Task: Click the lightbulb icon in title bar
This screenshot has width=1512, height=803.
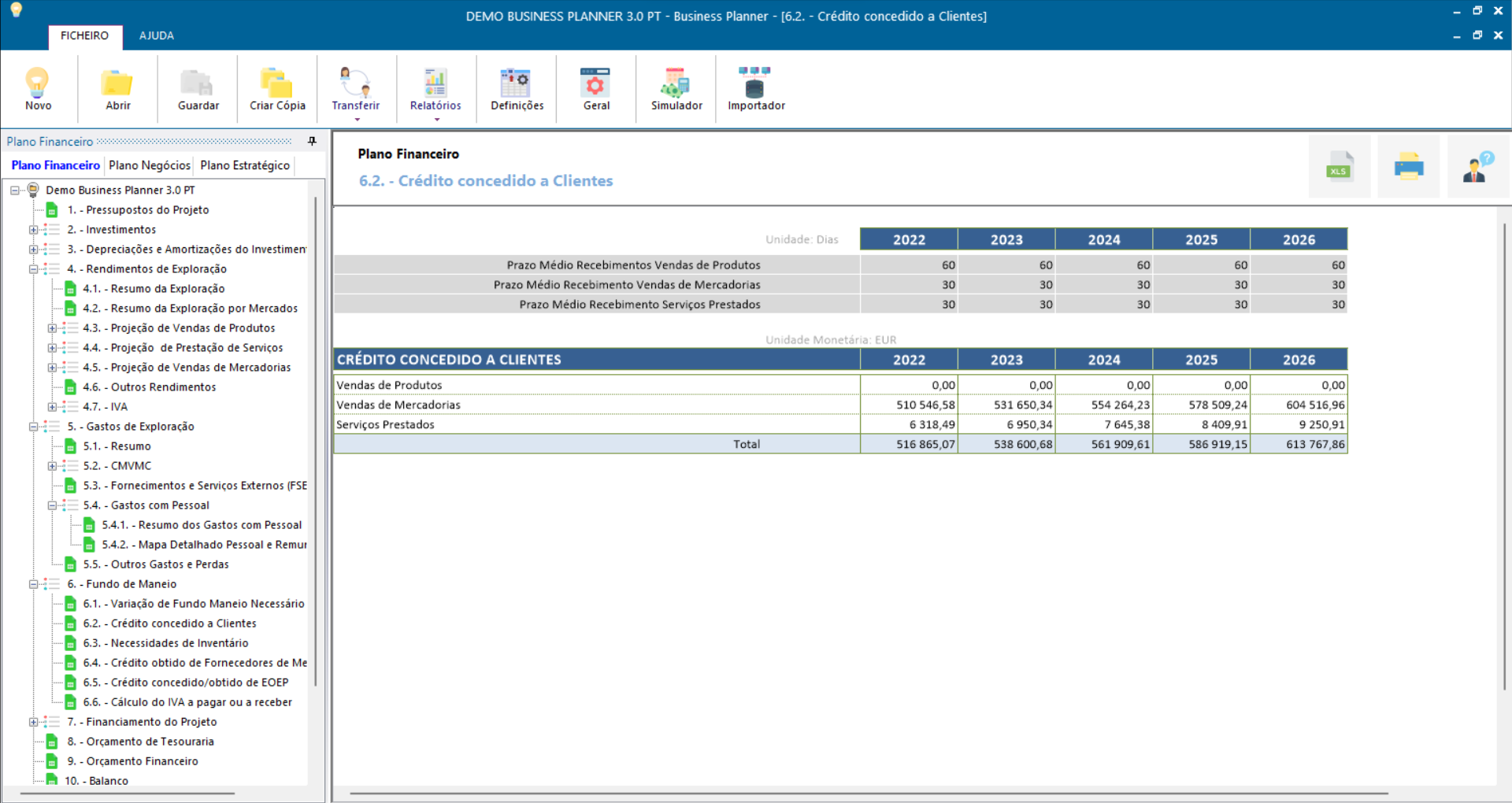Action: pos(16,9)
